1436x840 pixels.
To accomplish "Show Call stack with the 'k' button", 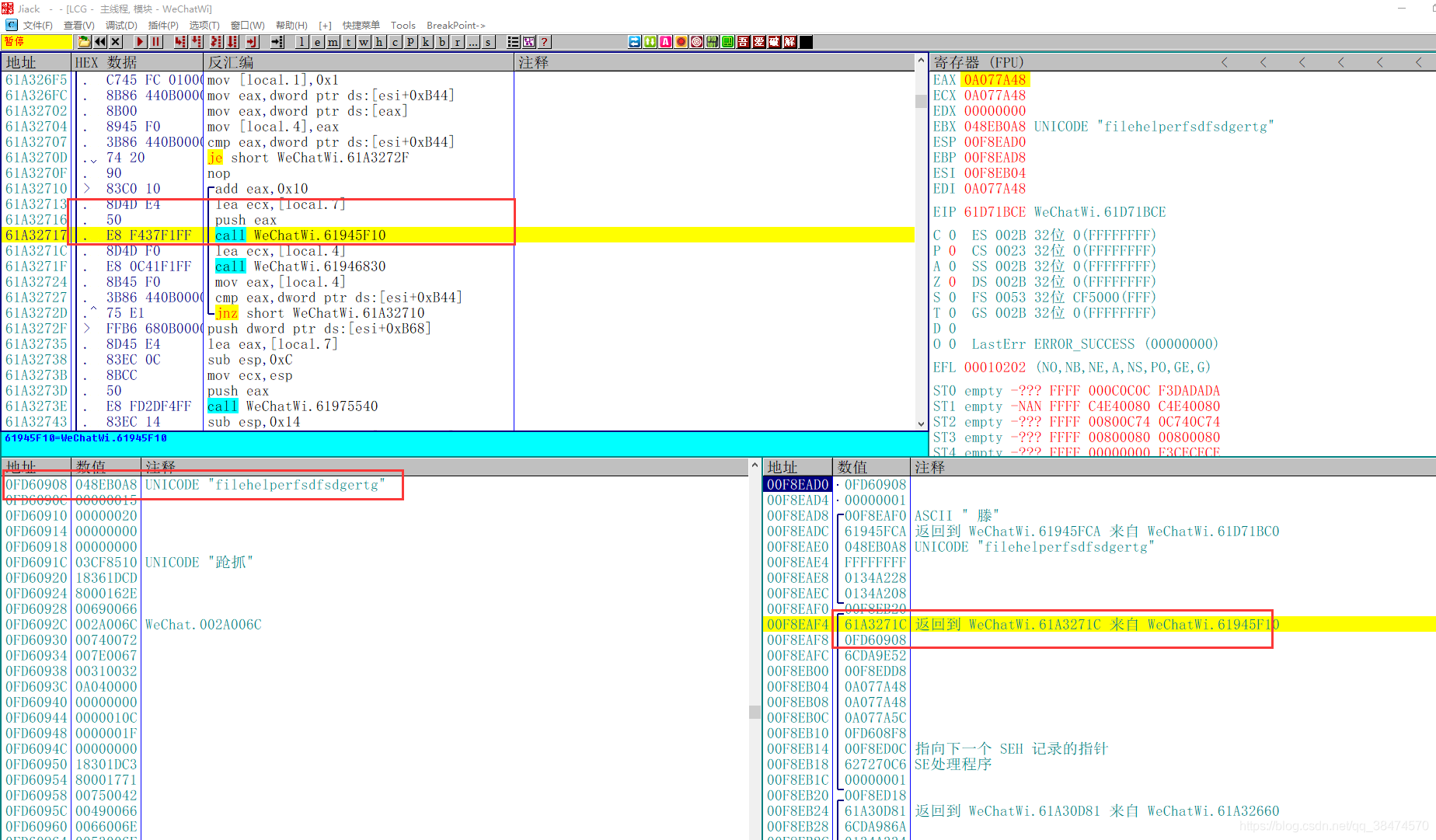I will pos(426,42).
